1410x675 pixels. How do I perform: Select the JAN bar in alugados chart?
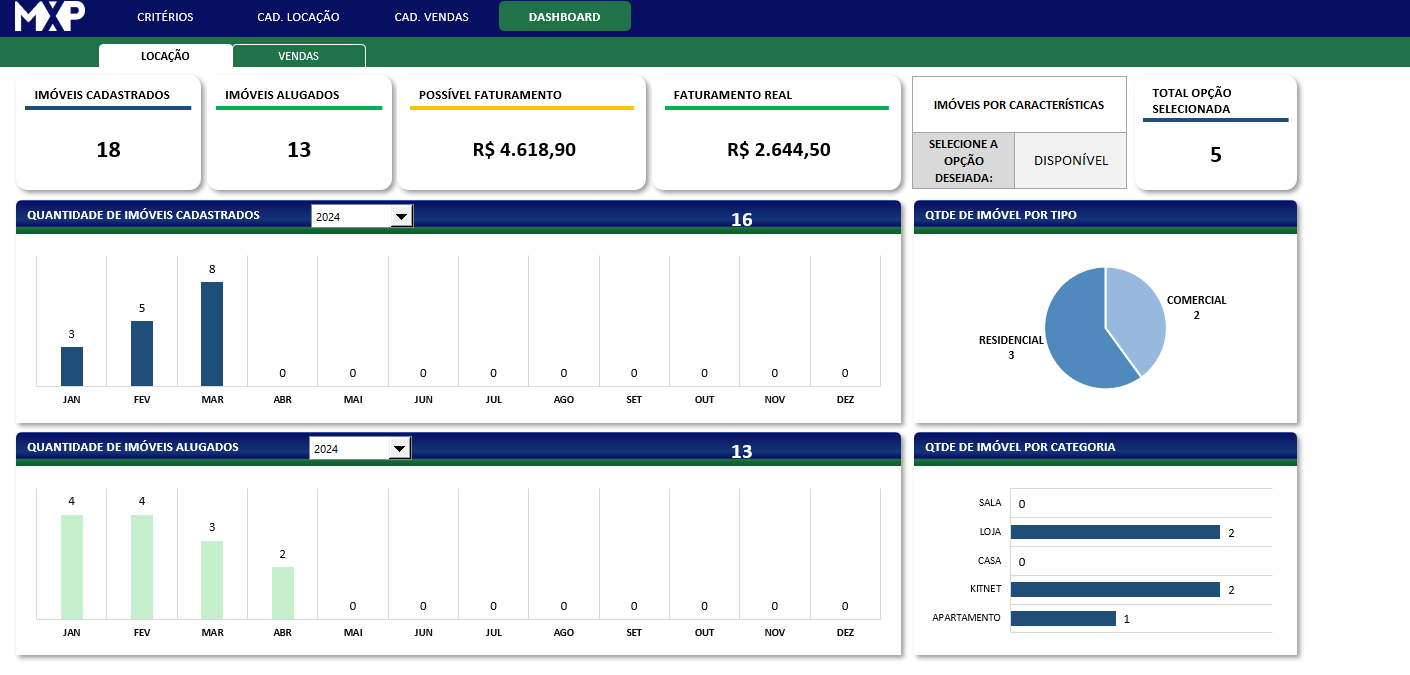pos(72,566)
